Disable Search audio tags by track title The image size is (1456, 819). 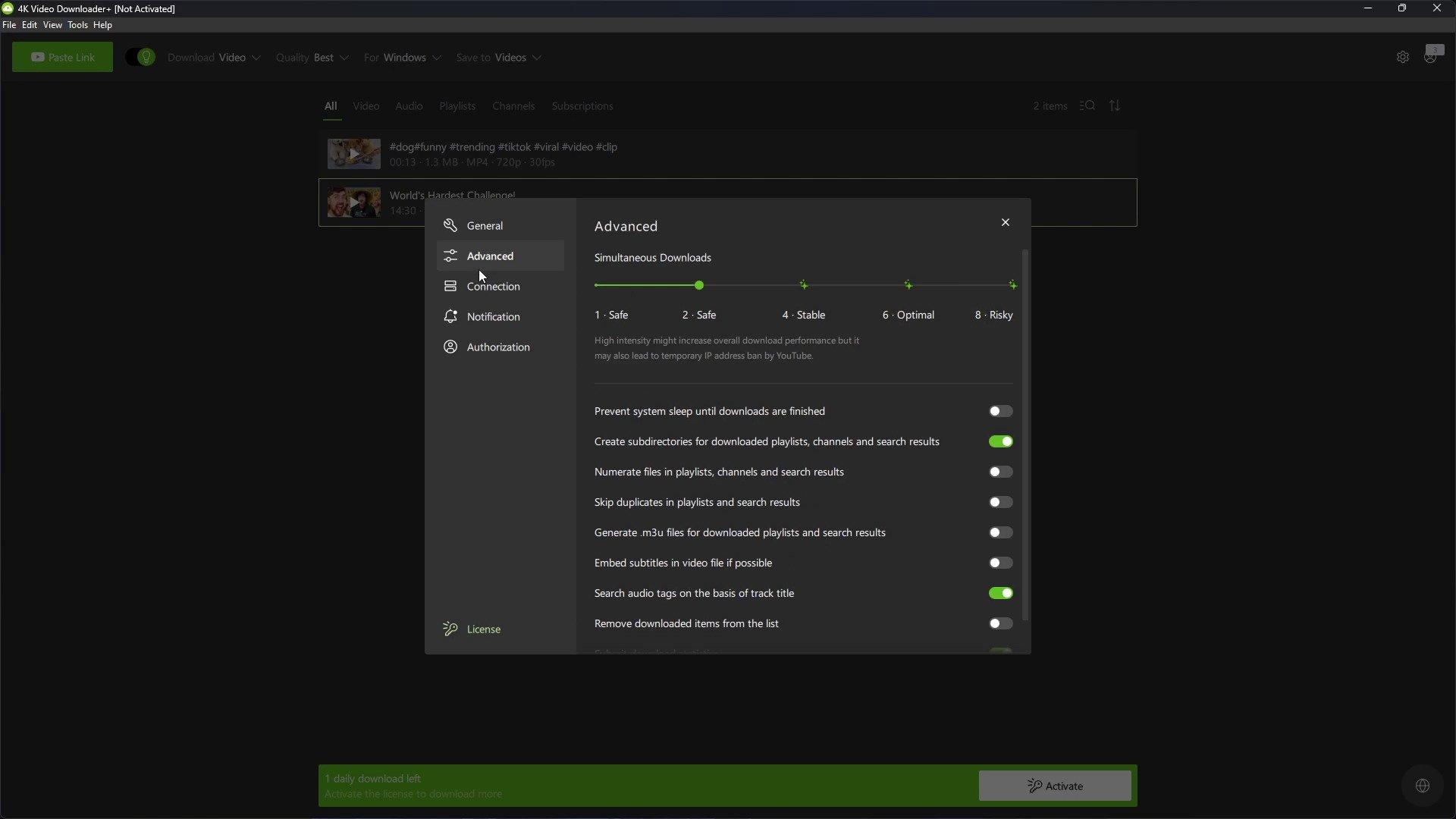tap(1000, 593)
